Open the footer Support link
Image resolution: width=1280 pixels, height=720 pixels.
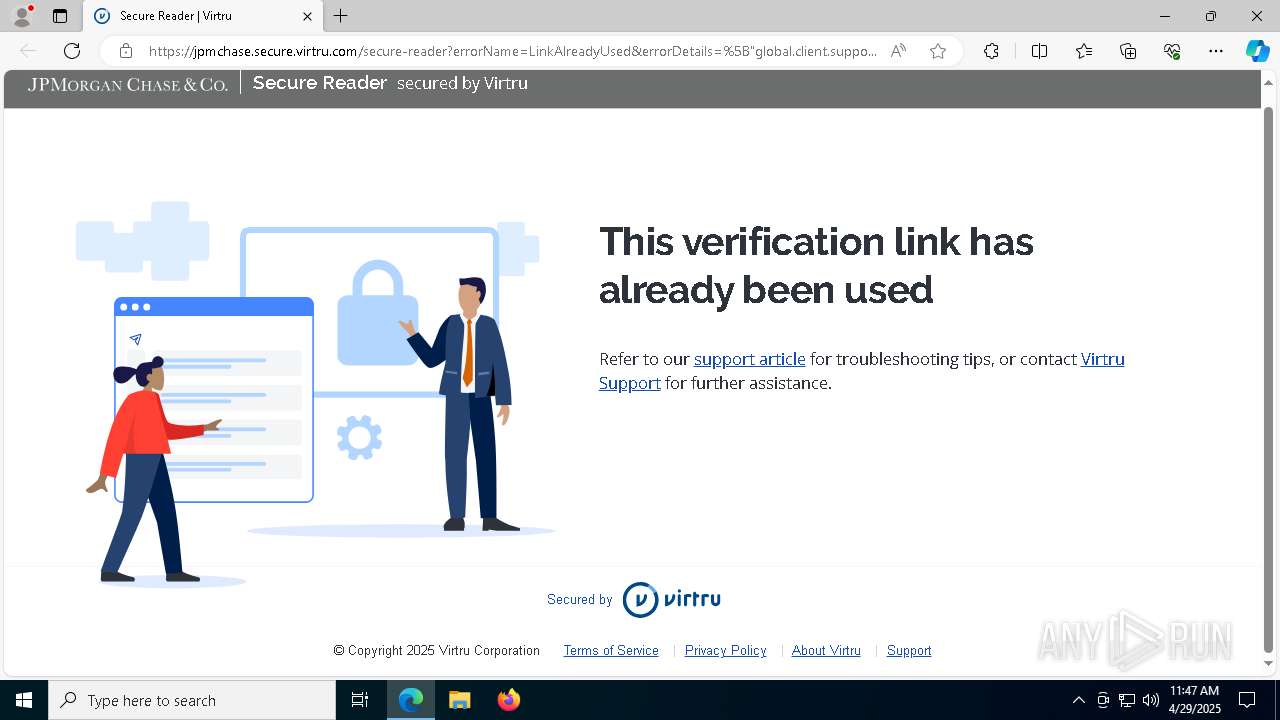click(909, 650)
